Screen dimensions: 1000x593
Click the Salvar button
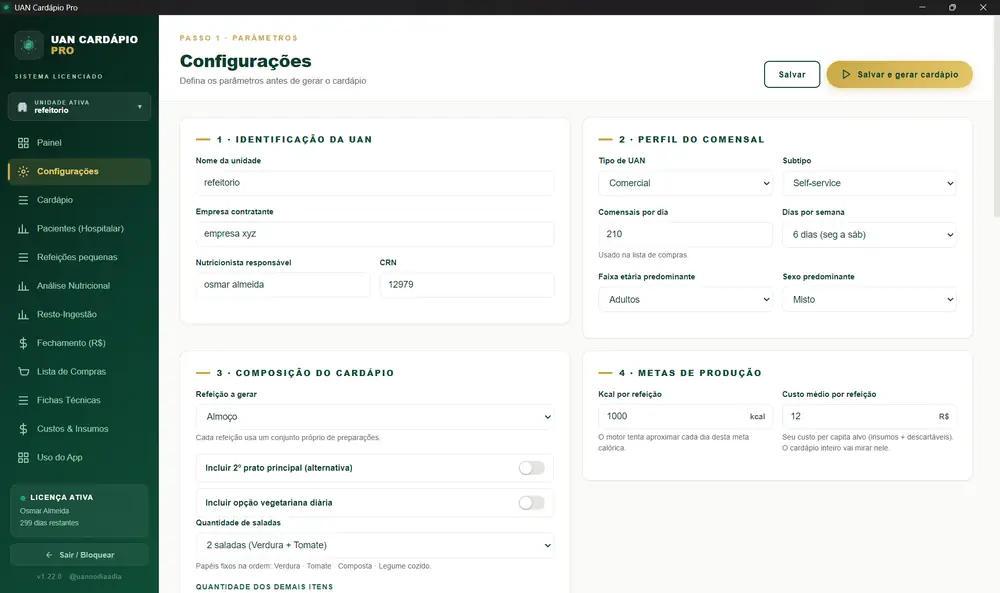(x=792, y=75)
